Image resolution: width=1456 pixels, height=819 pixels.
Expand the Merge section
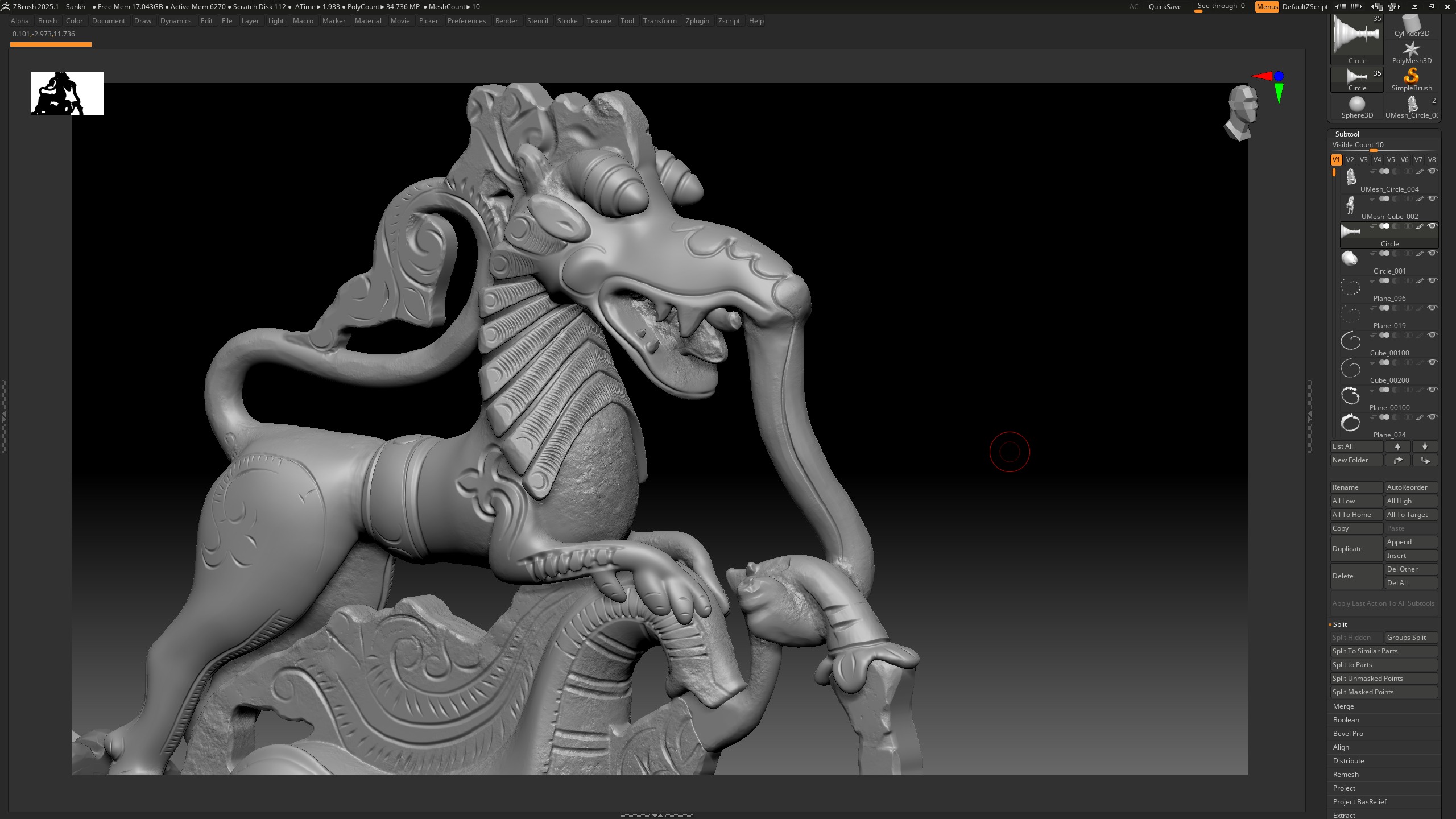point(1343,706)
